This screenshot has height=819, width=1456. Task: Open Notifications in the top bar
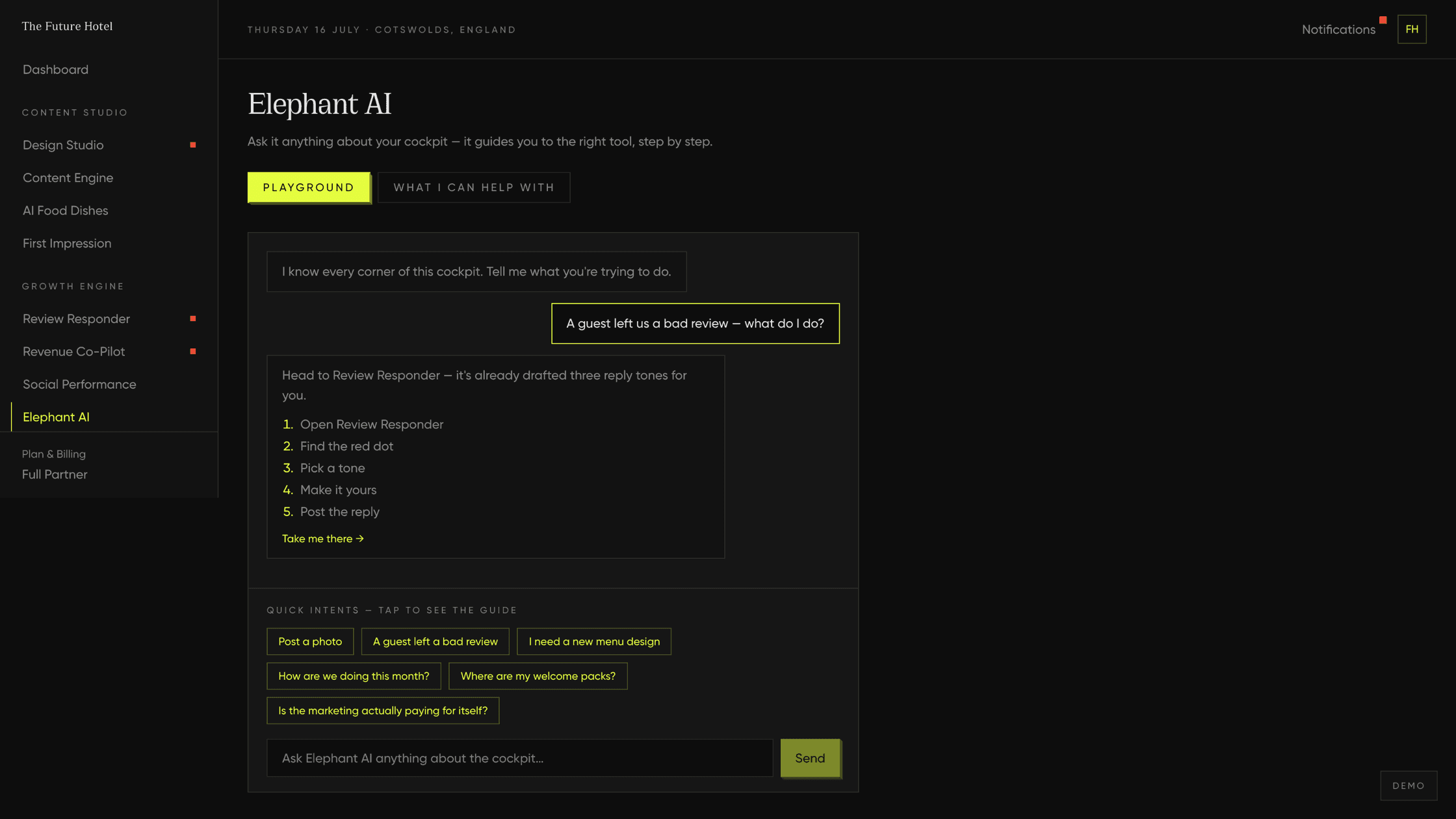(x=1338, y=29)
